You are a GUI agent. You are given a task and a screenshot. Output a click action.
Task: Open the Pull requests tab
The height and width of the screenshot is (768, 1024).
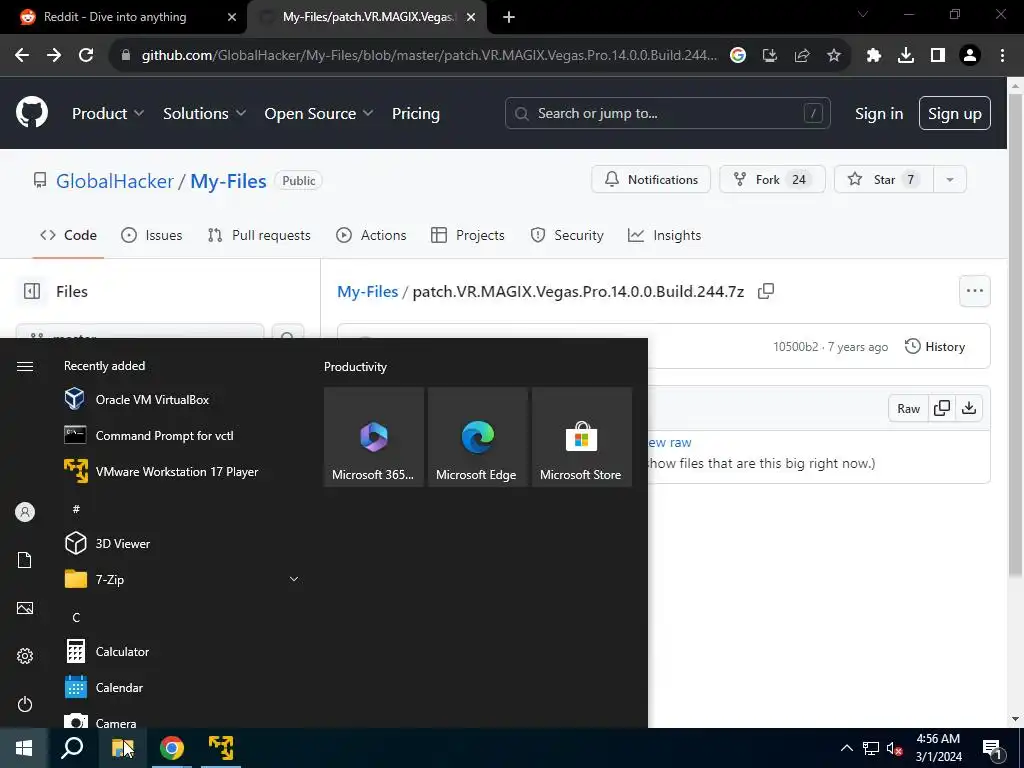[x=259, y=235]
